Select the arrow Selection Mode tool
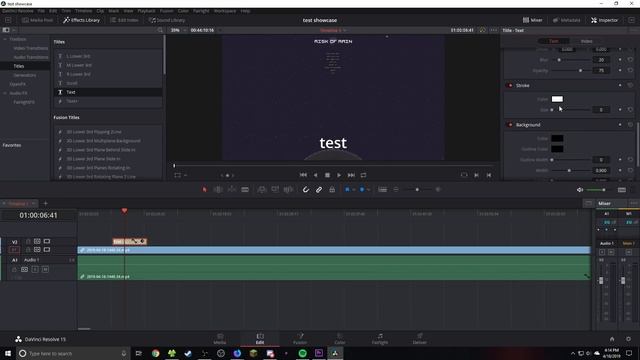Viewport: 640px width, 360px height. tap(204, 189)
